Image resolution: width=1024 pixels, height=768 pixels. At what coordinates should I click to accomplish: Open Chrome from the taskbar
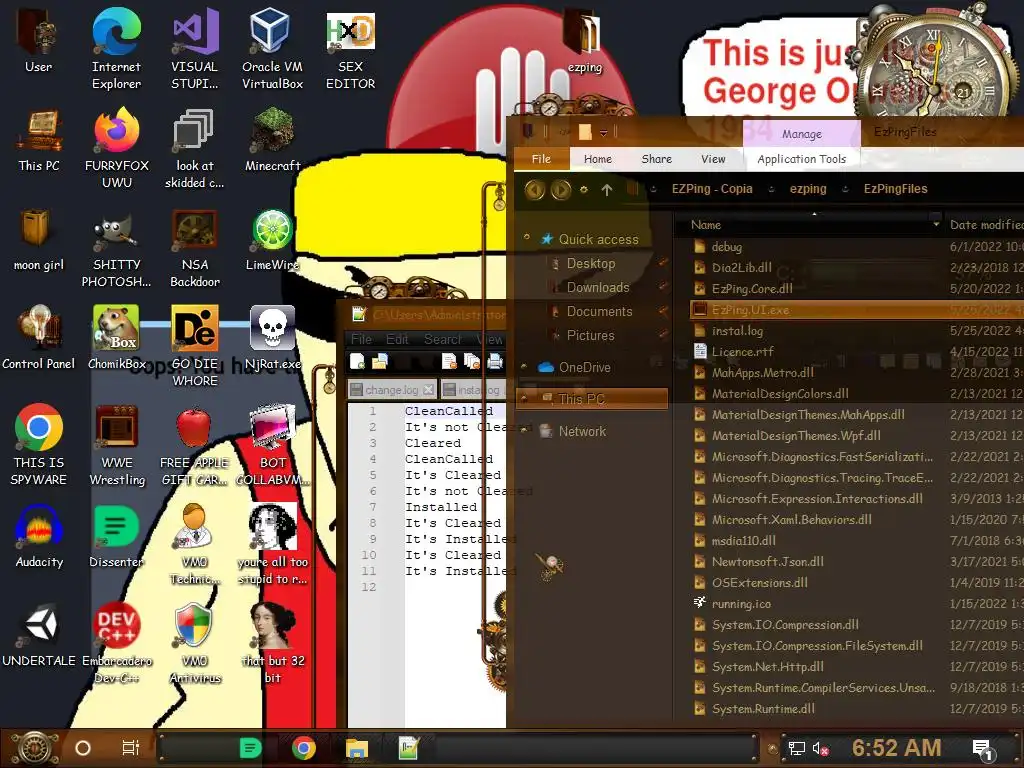pyautogui.click(x=304, y=748)
